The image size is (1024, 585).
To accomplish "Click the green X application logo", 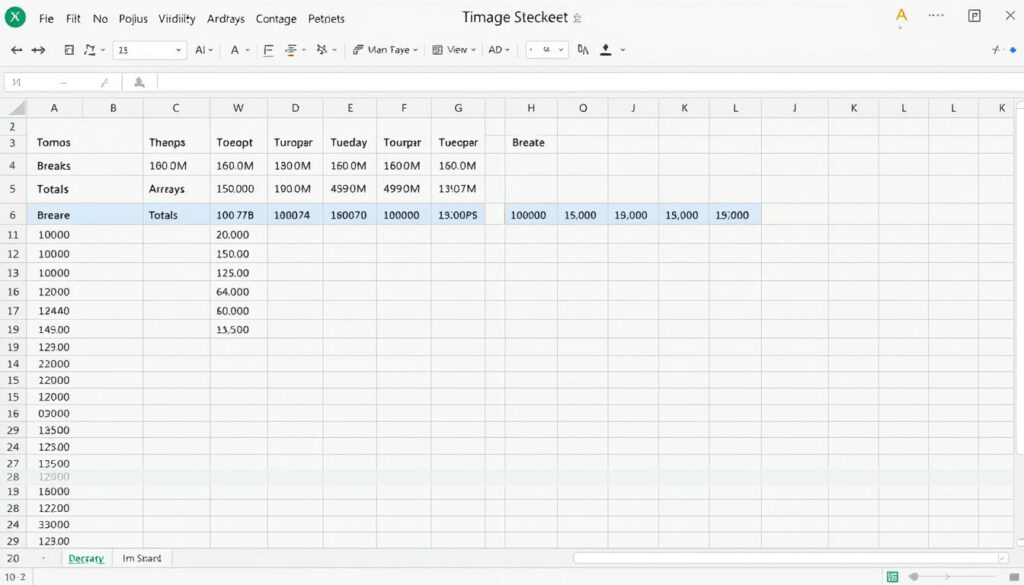I will coord(15,17).
